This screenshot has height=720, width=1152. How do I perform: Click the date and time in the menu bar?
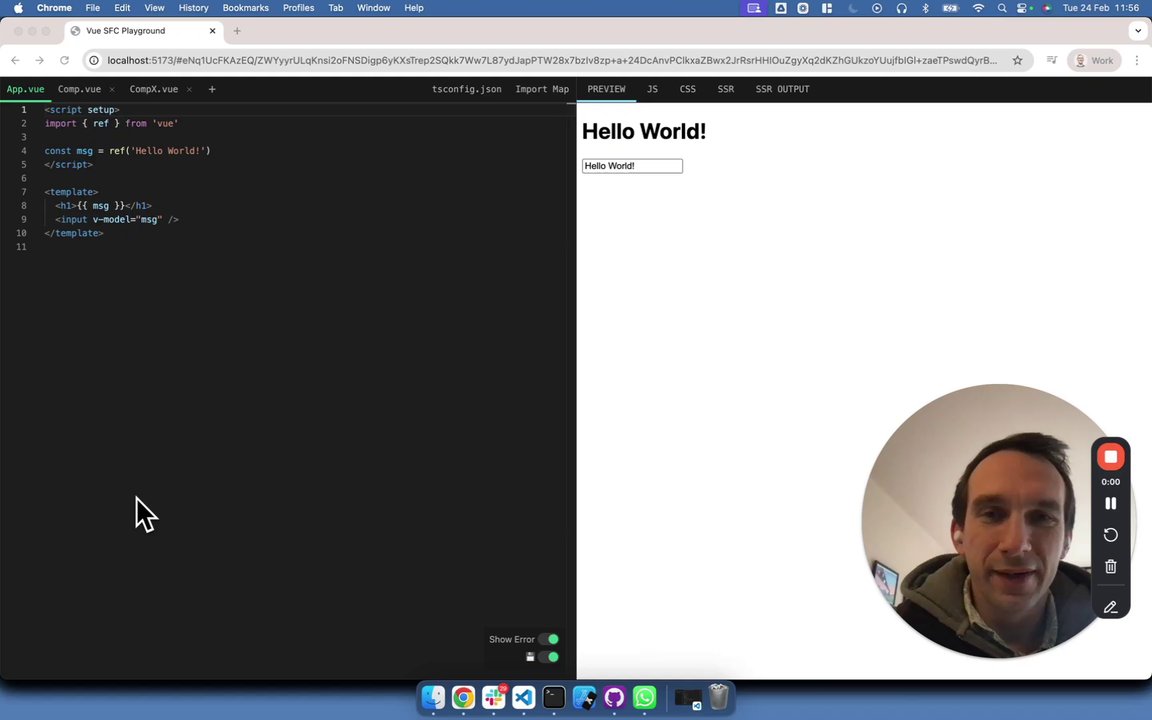click(1101, 8)
